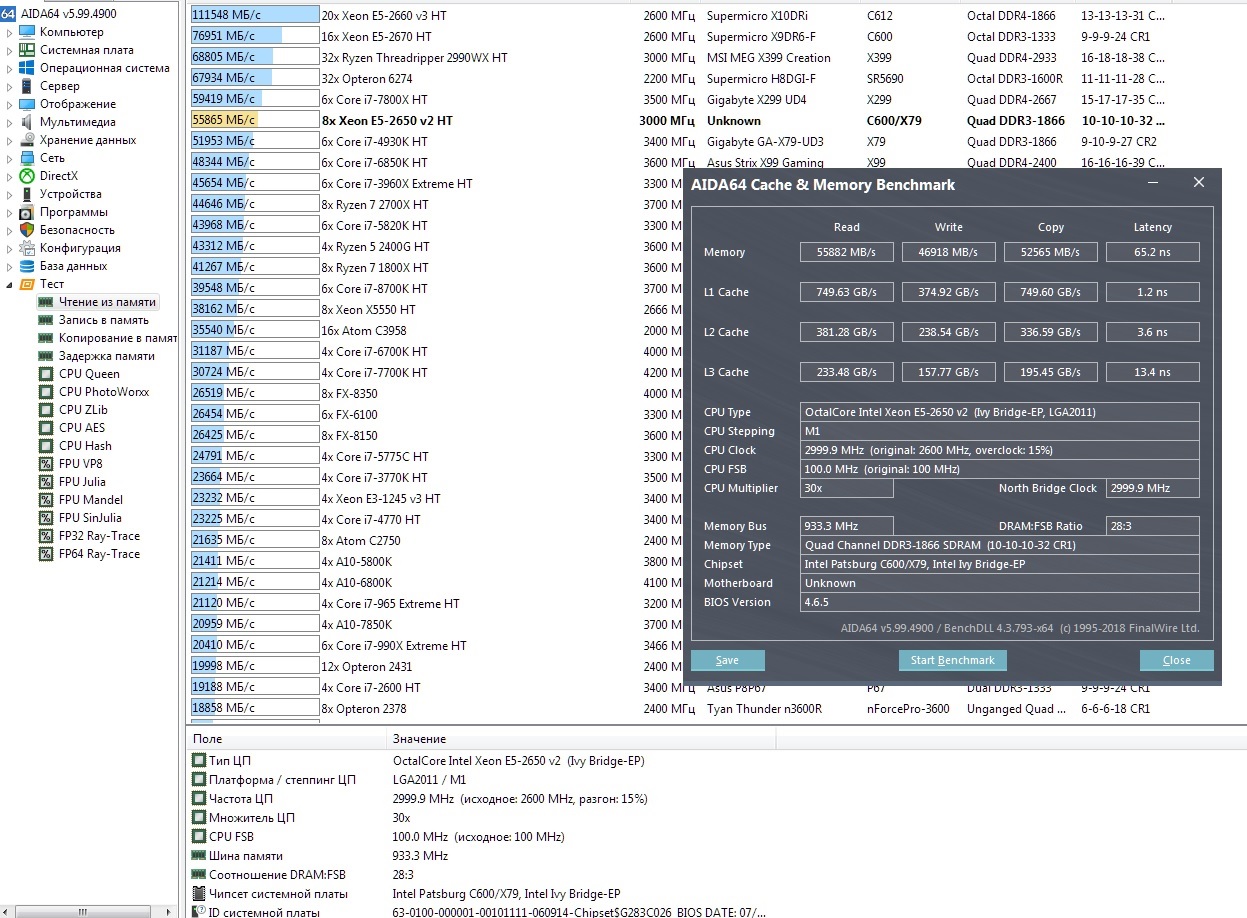Click the AIDA64 root icon in tree
This screenshot has height=918, width=1247.
(8, 13)
